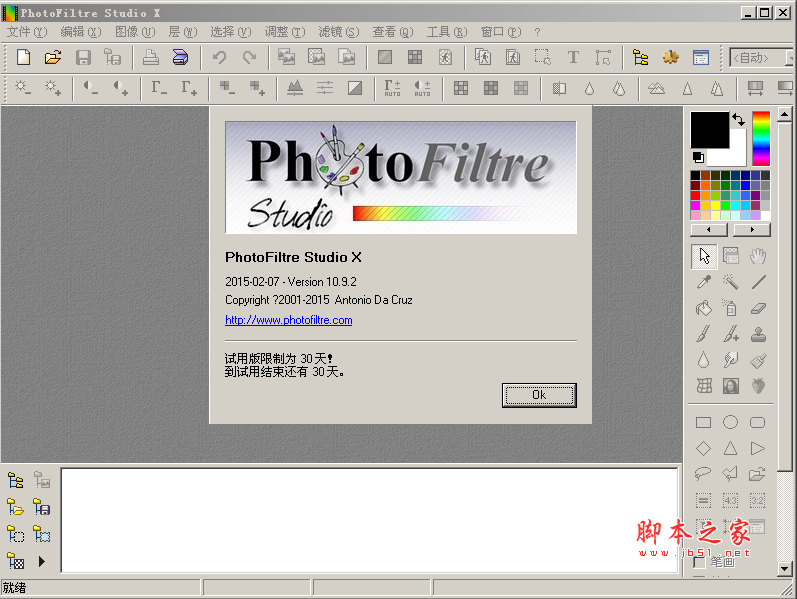797x599 pixels.
Task: Click the palette previous left arrow
Action: [709, 230]
